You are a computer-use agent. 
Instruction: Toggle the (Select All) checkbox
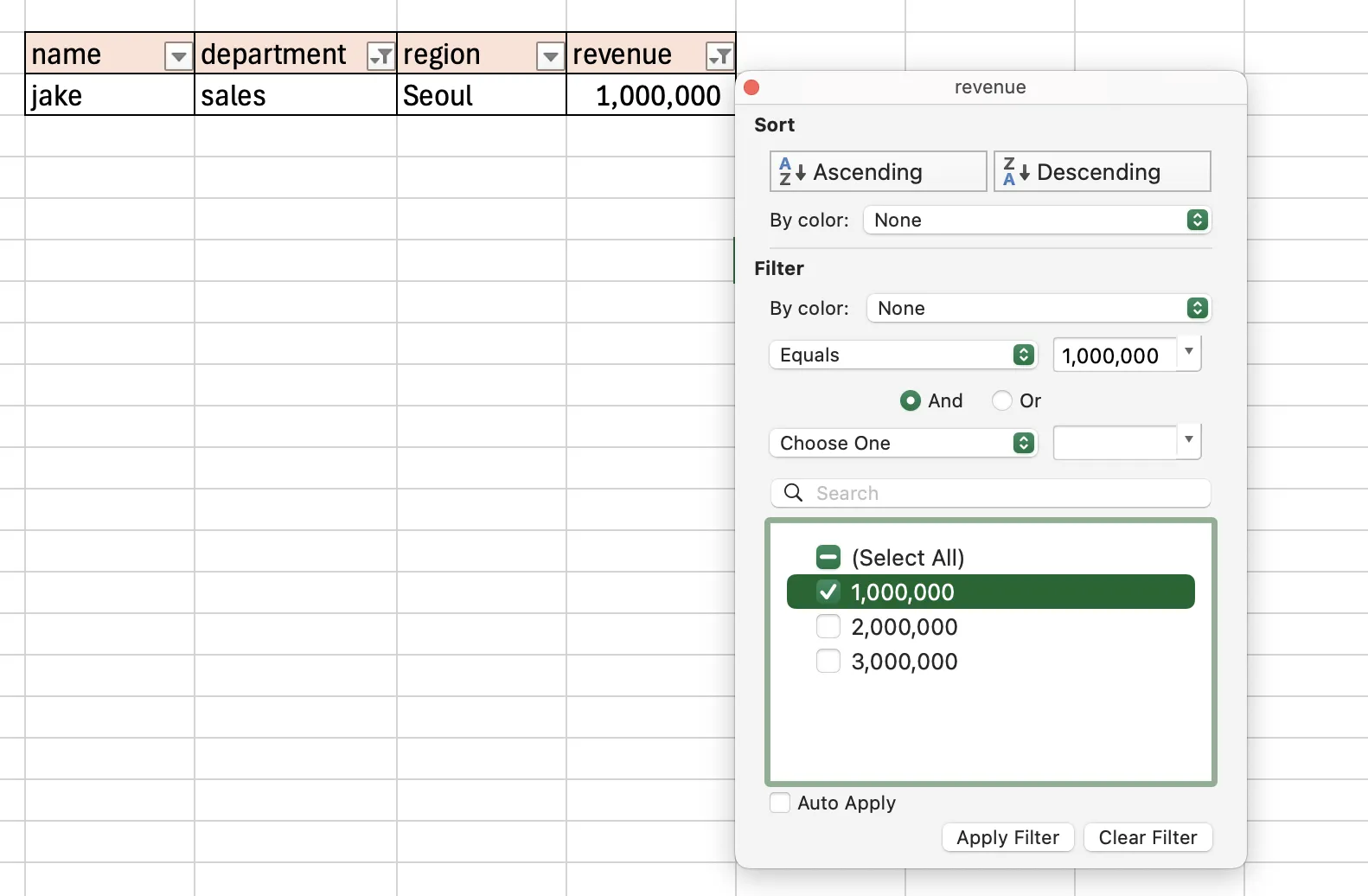click(x=828, y=558)
